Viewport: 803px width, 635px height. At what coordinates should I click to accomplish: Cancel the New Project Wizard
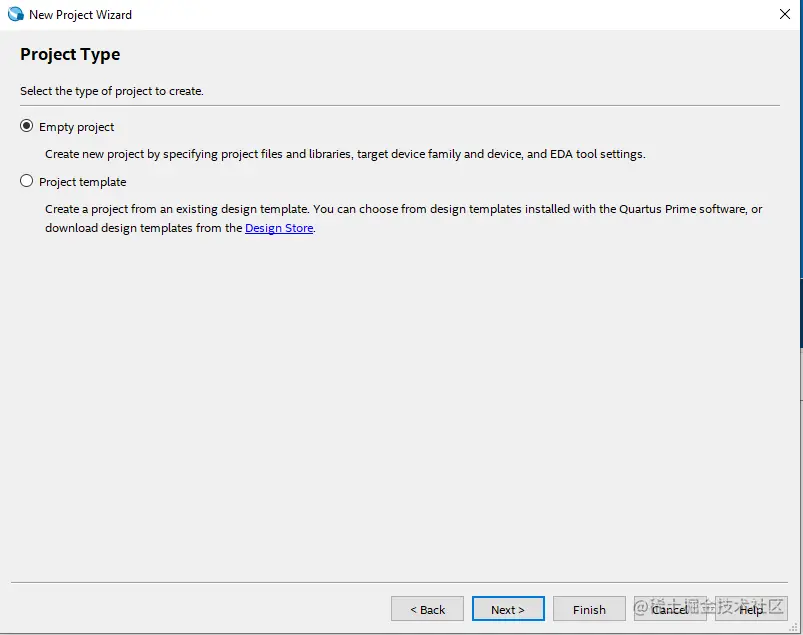click(670, 609)
